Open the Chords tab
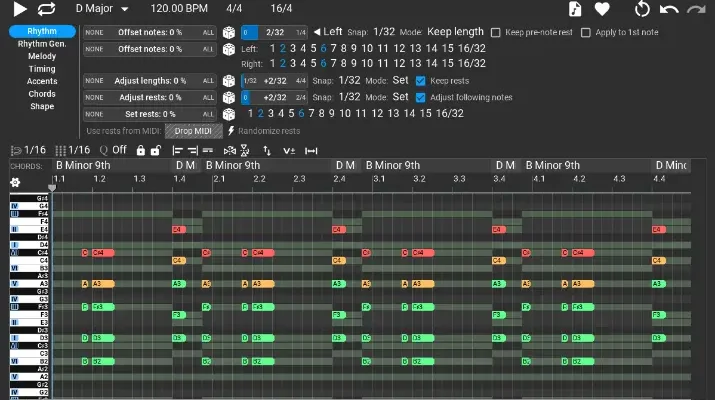The height and width of the screenshot is (400, 715). (x=42, y=94)
